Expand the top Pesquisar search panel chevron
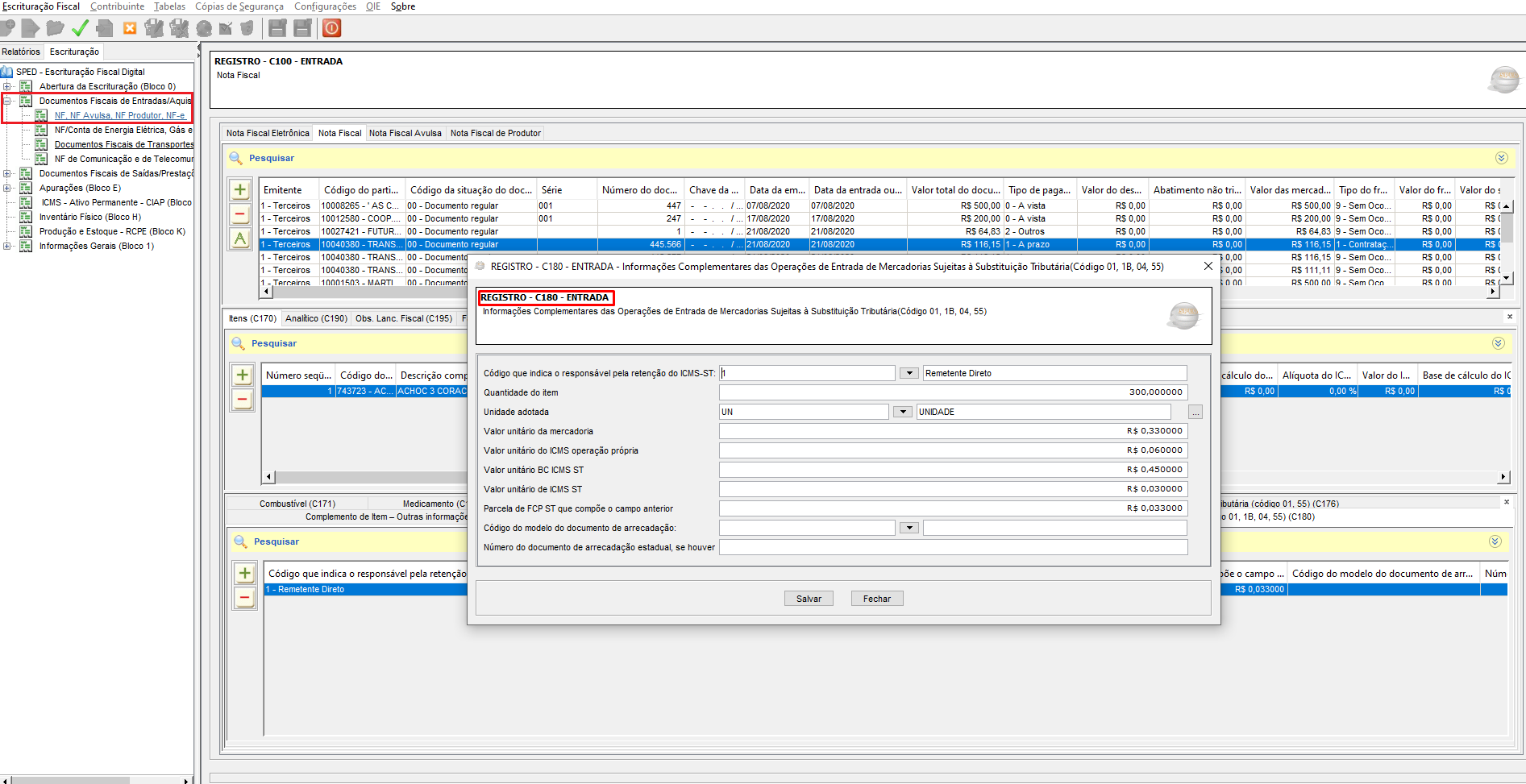 point(1501,158)
